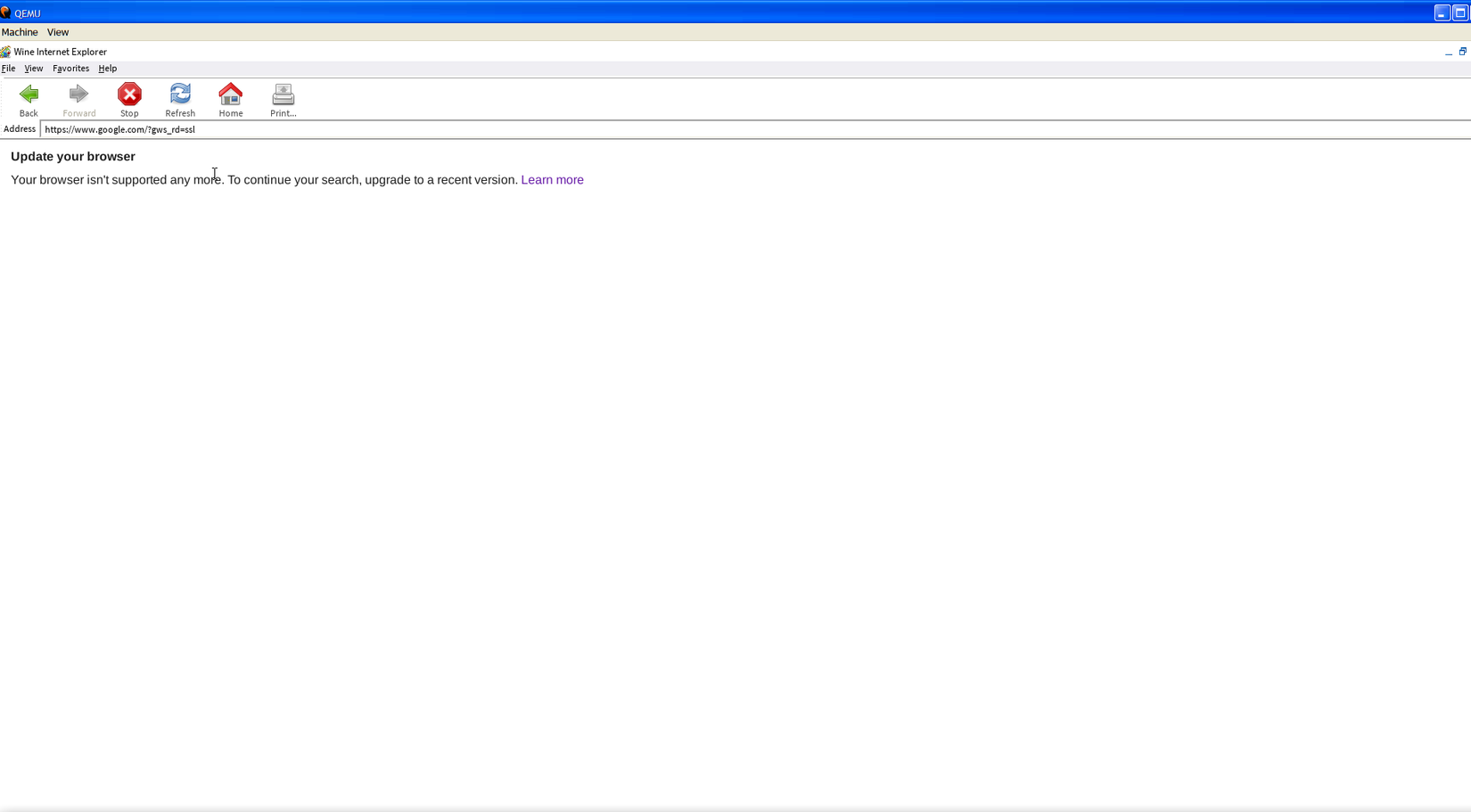Open the QEMU View menu

[57, 32]
